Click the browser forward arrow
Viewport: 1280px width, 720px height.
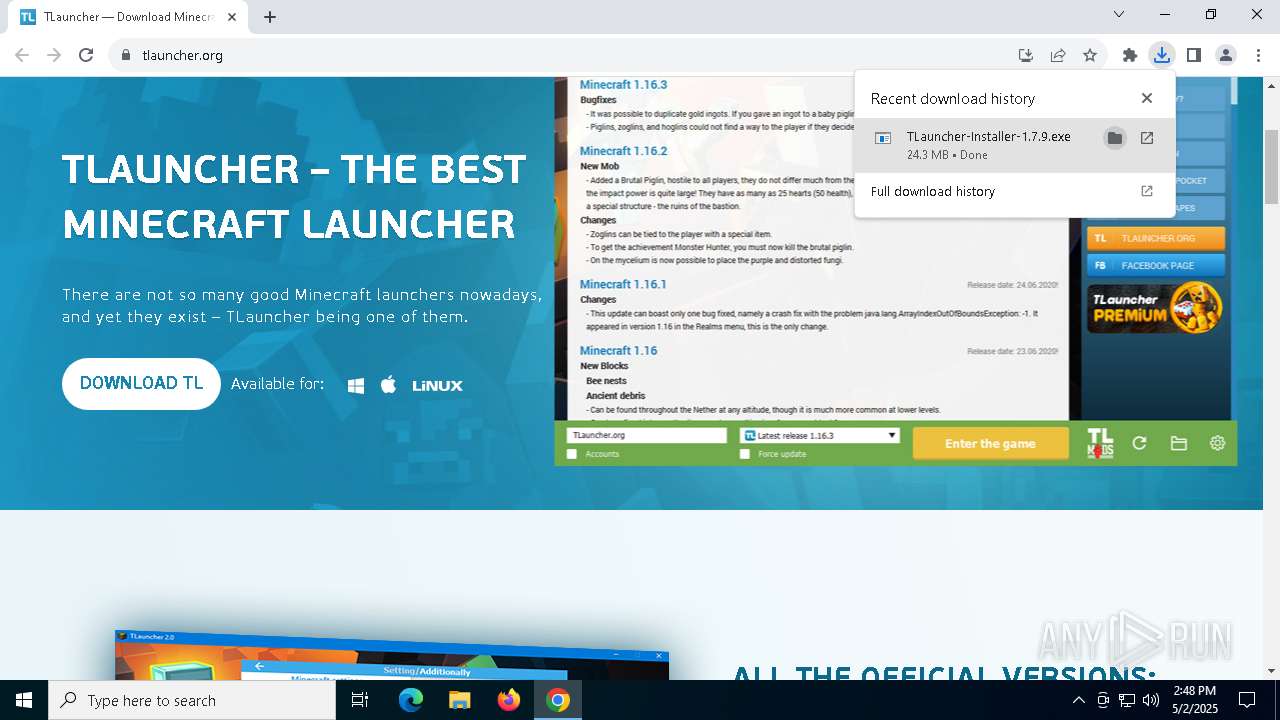[54, 55]
